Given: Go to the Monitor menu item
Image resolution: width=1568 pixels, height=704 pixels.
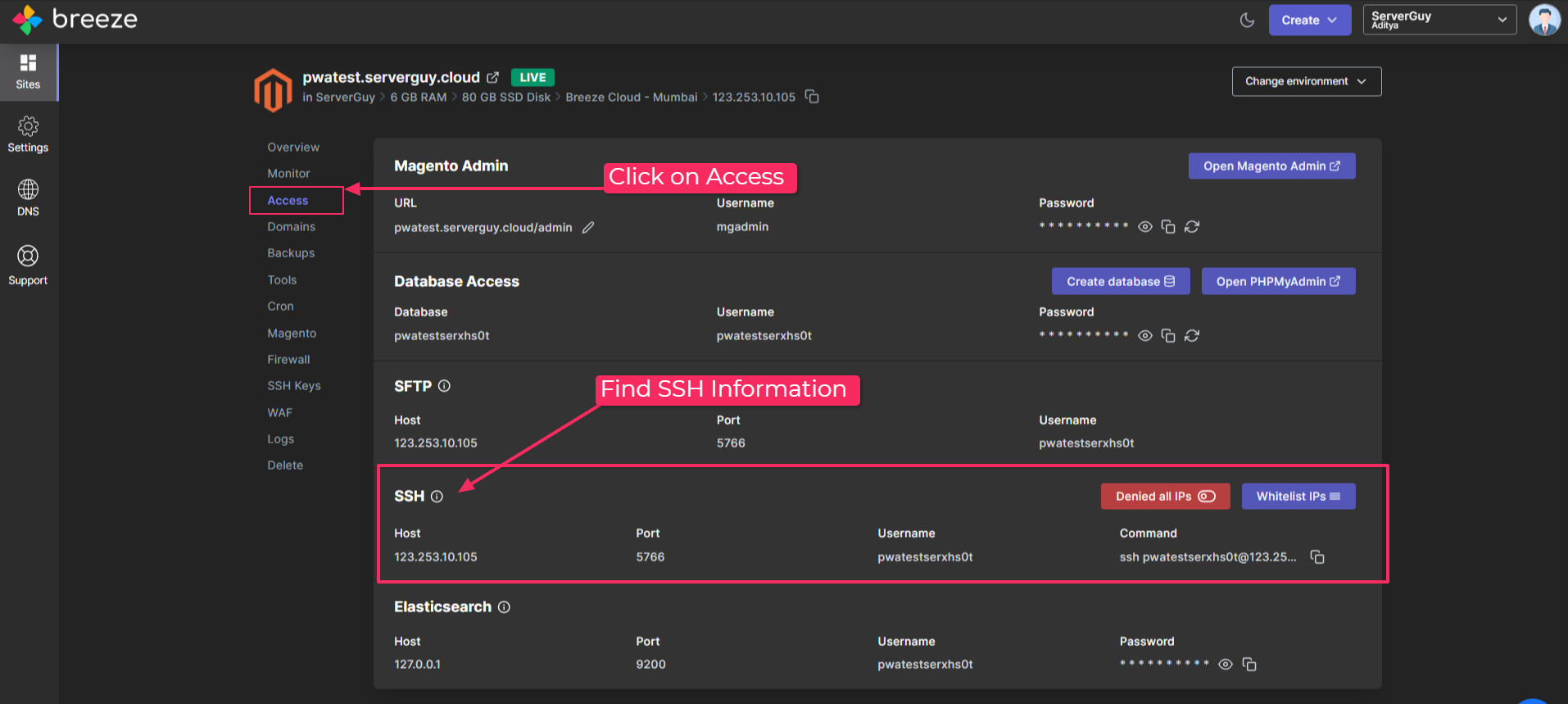Looking at the screenshot, I should [288, 174].
